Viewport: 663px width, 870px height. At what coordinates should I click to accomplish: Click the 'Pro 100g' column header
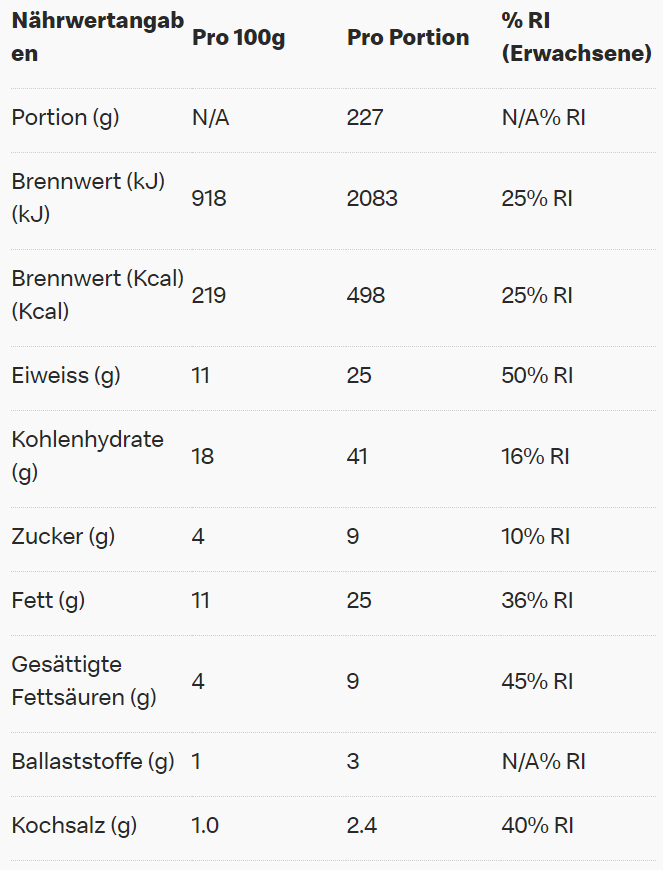coord(238,38)
